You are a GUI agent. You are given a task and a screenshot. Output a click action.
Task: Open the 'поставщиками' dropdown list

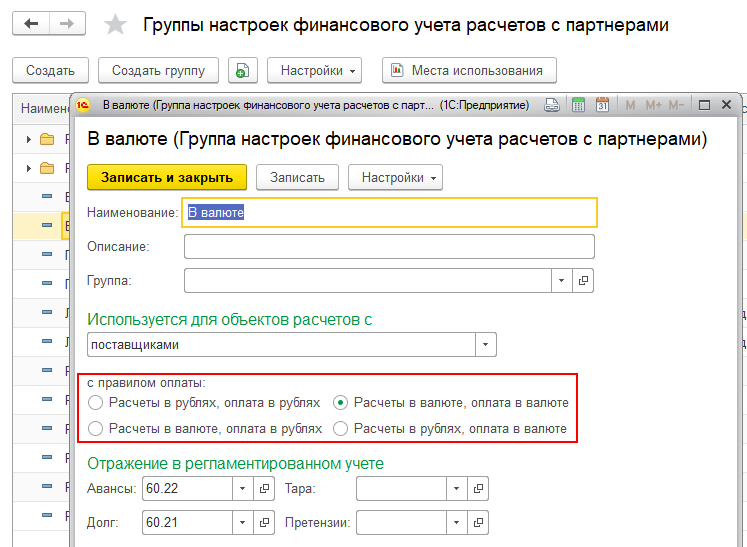[485, 345]
